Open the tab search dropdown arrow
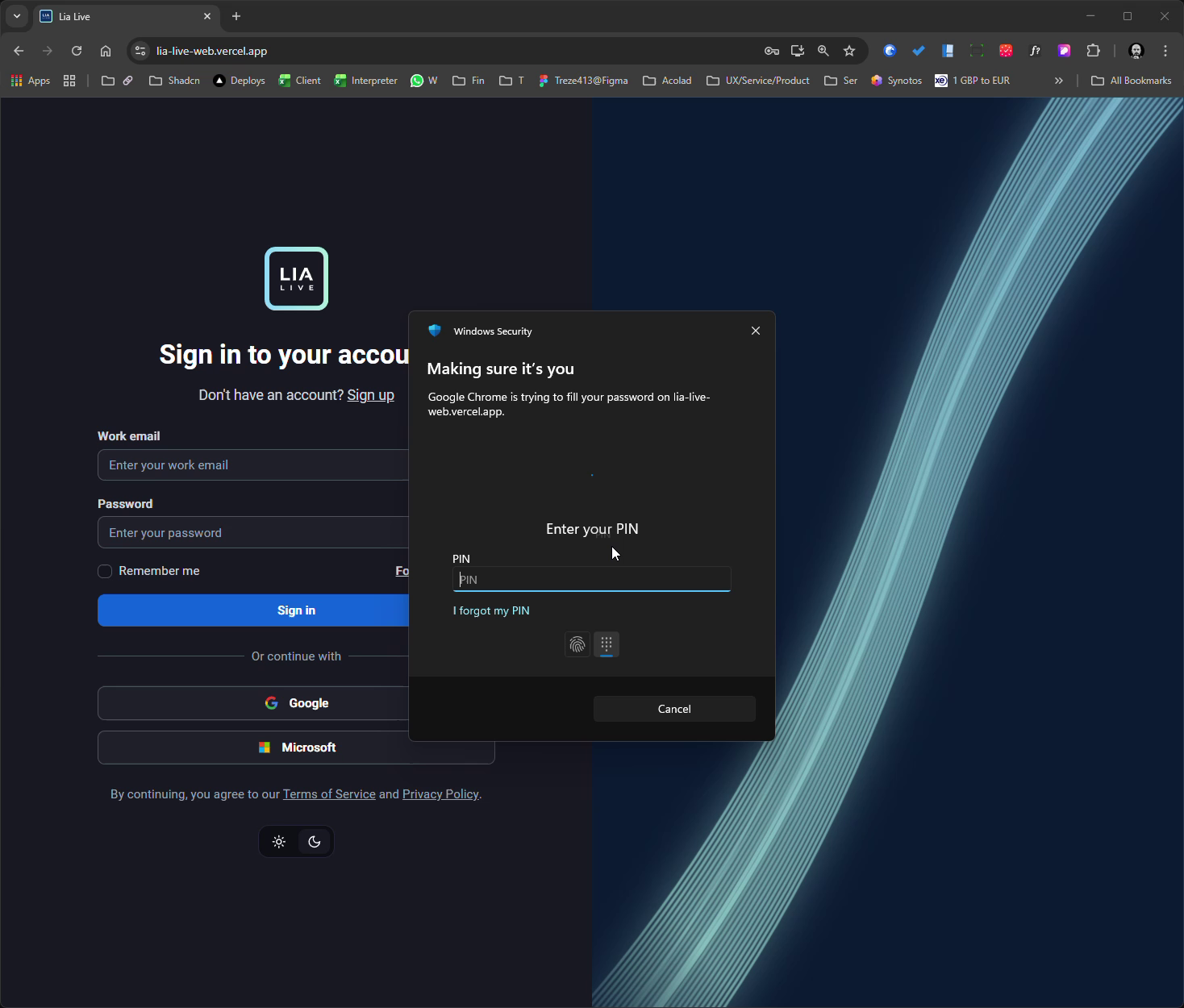The width and height of the screenshot is (1184, 1008). coord(17,16)
